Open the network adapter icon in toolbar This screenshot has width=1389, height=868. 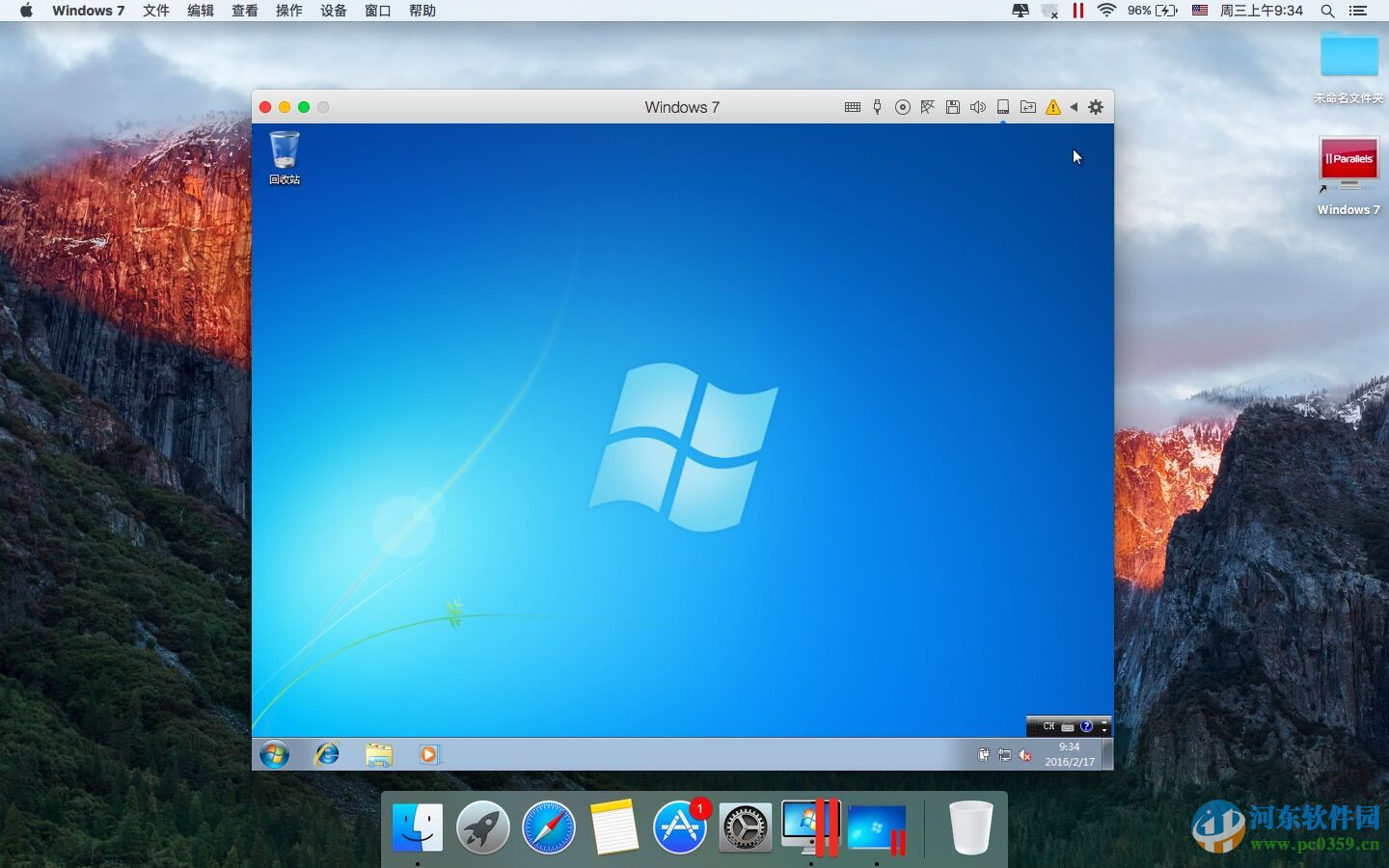[x=927, y=107]
